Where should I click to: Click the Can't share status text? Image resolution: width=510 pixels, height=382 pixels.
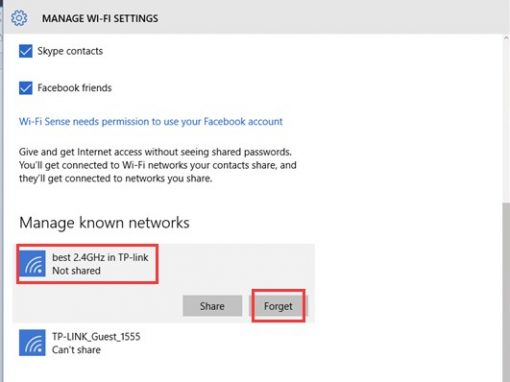[x=76, y=350]
